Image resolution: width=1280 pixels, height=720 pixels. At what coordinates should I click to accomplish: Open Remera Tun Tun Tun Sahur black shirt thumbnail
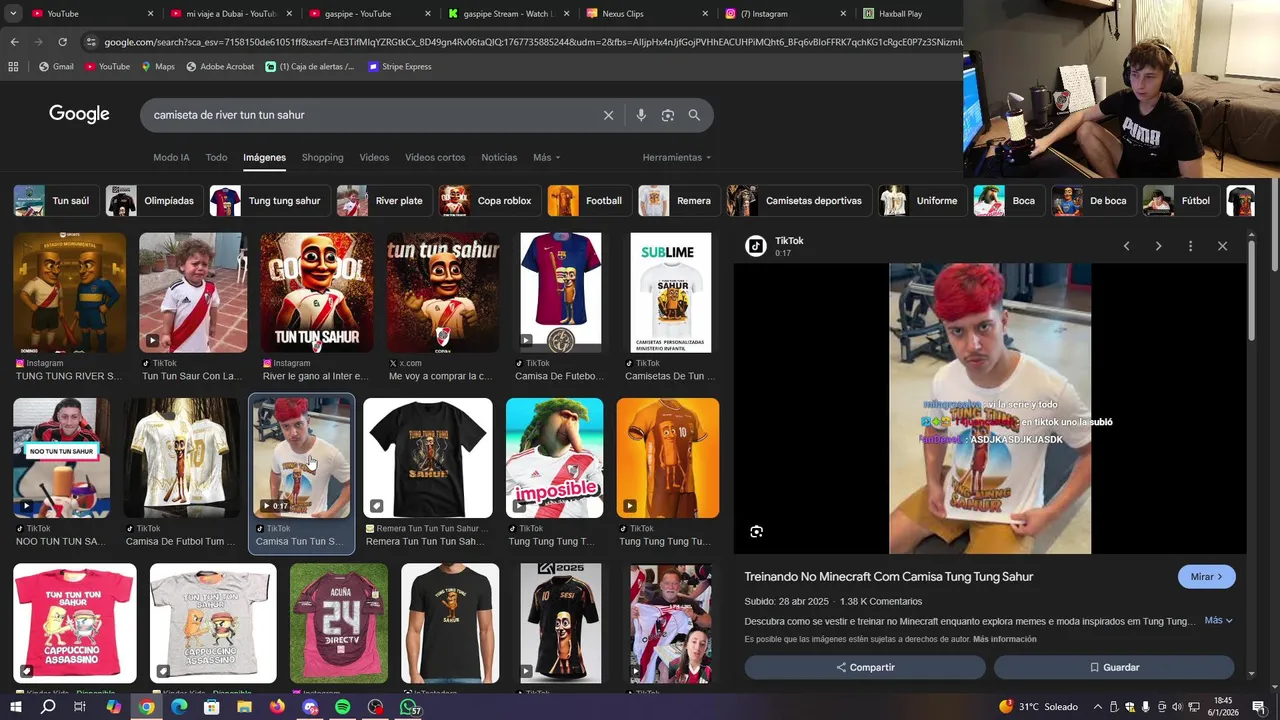[428, 458]
